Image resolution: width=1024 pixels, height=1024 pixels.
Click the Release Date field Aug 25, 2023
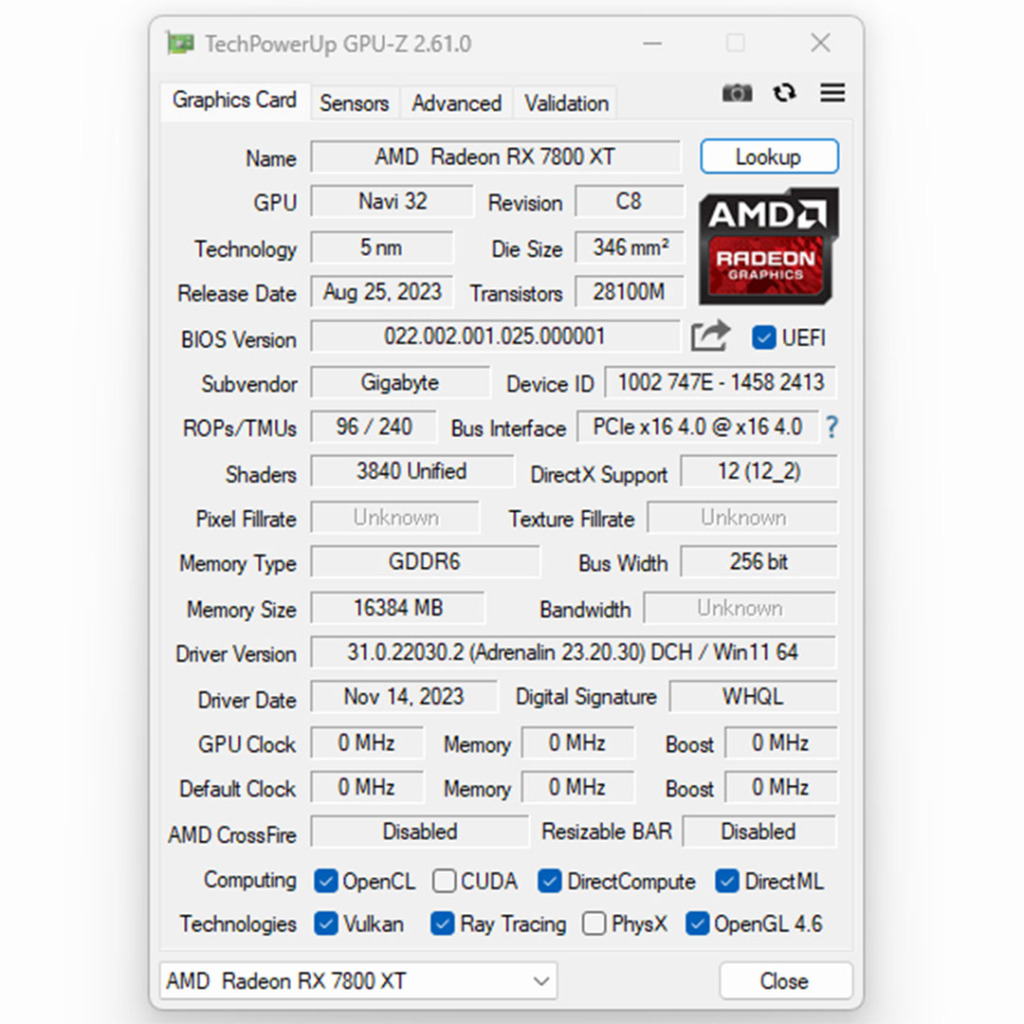[382, 292]
